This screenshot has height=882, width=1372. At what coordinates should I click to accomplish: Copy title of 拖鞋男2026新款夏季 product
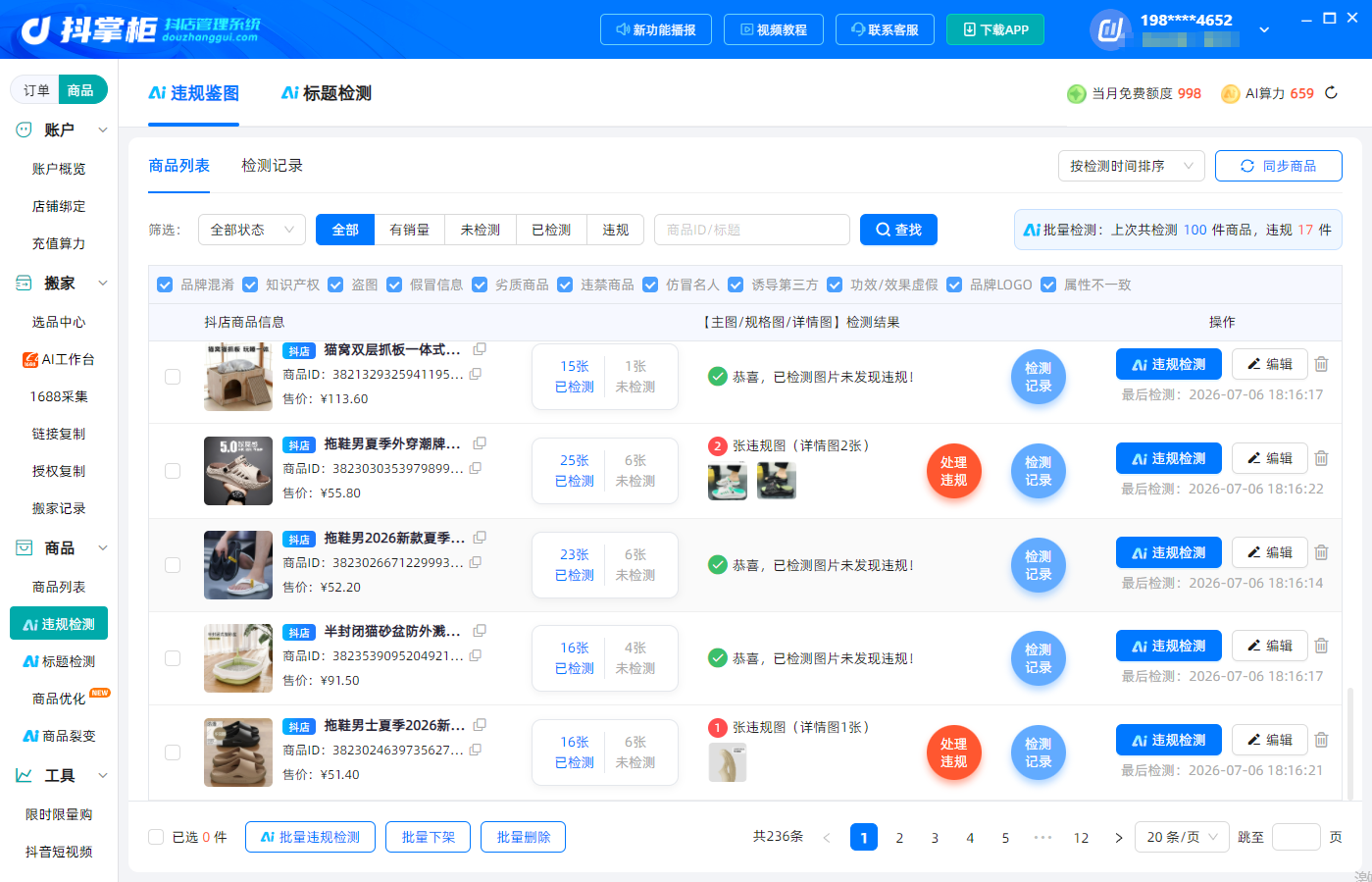pyautogui.click(x=480, y=538)
